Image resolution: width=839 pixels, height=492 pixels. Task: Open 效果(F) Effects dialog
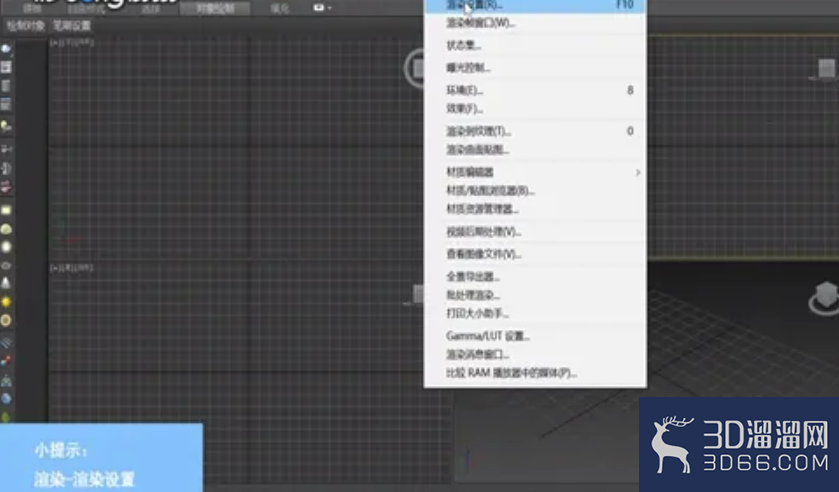[x=535, y=109]
